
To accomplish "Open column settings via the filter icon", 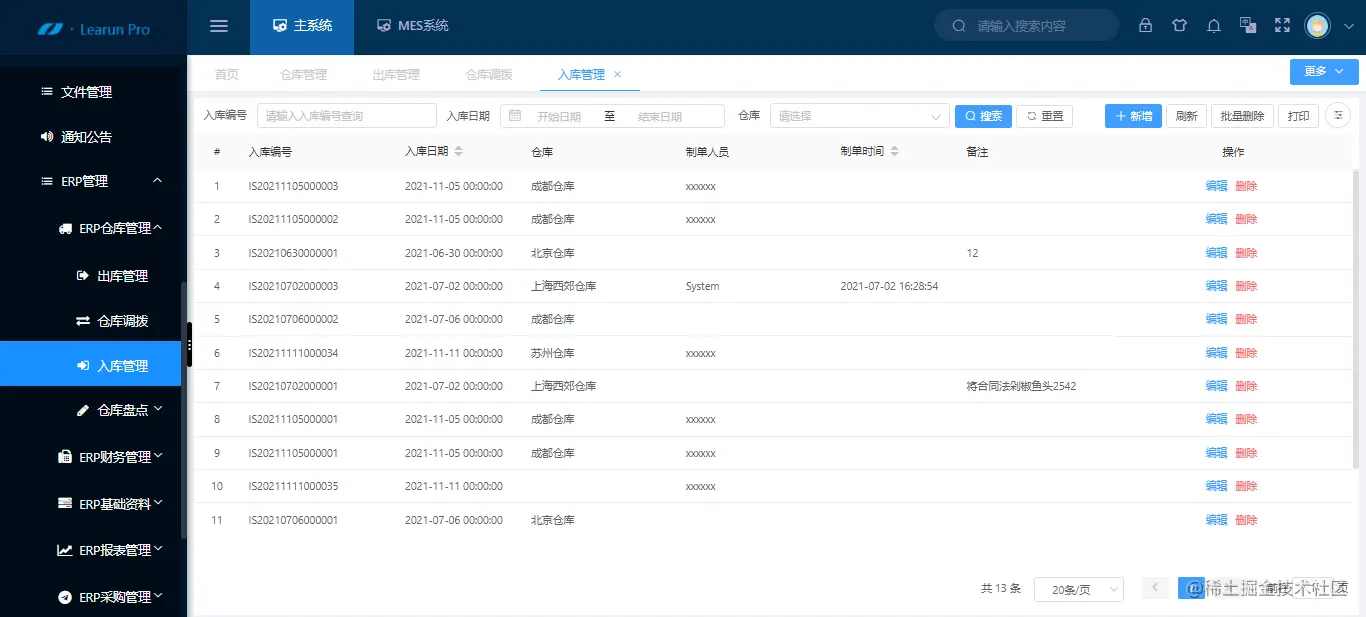I will (x=1337, y=116).
